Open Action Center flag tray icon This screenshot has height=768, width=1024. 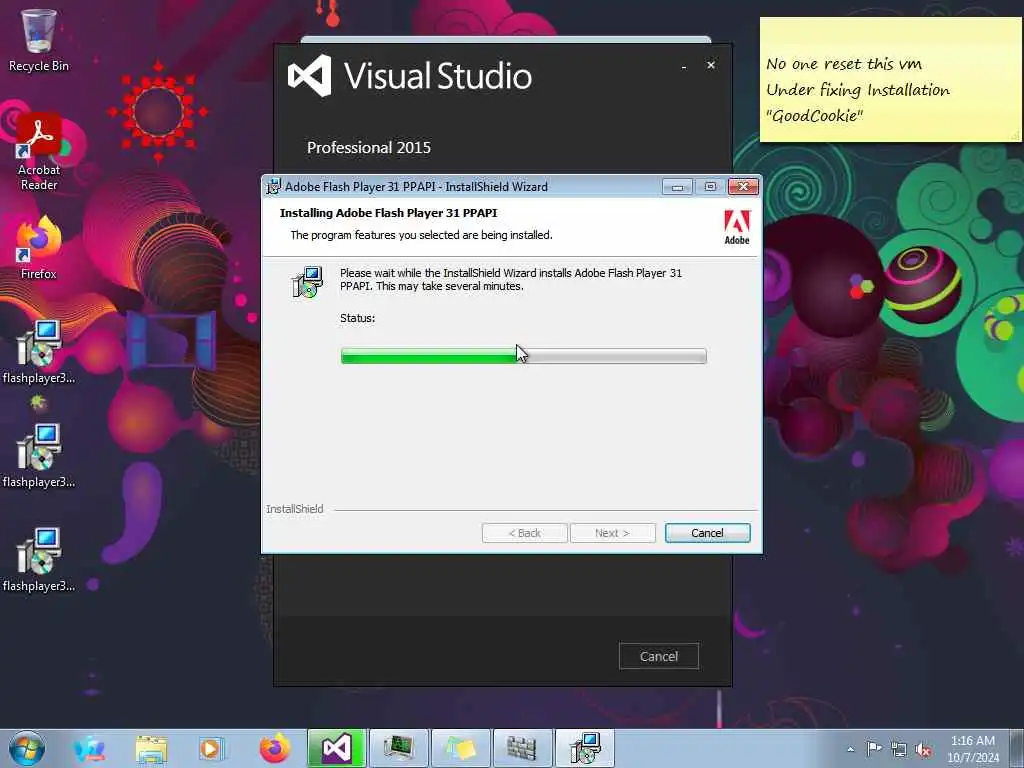(x=874, y=748)
